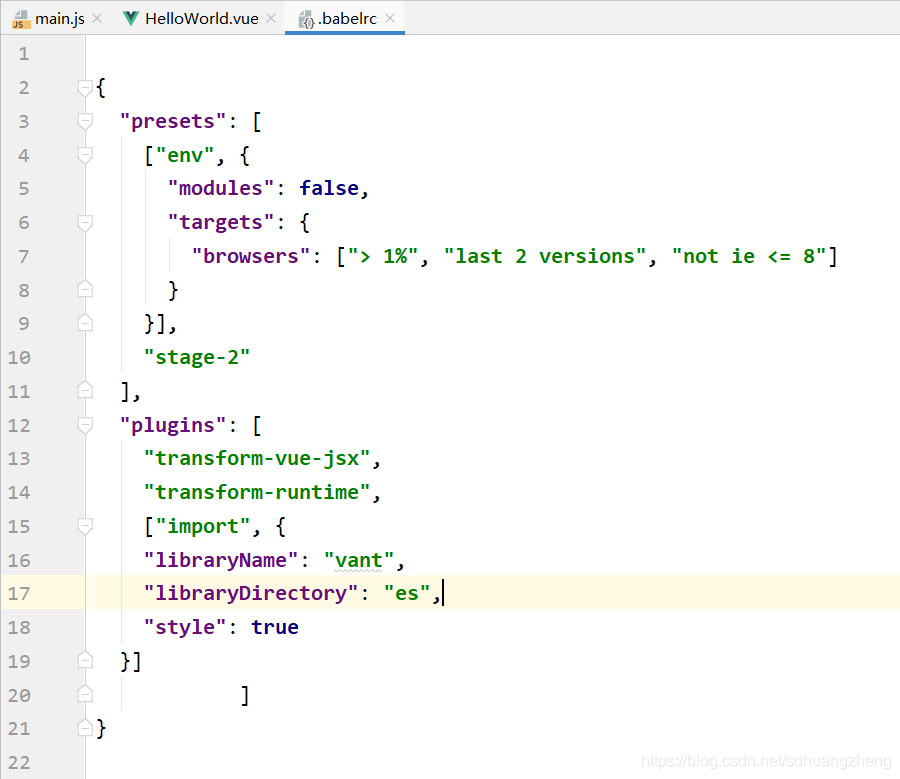
Task: Click line number 17 in the gutter
Action: [x=18, y=593]
